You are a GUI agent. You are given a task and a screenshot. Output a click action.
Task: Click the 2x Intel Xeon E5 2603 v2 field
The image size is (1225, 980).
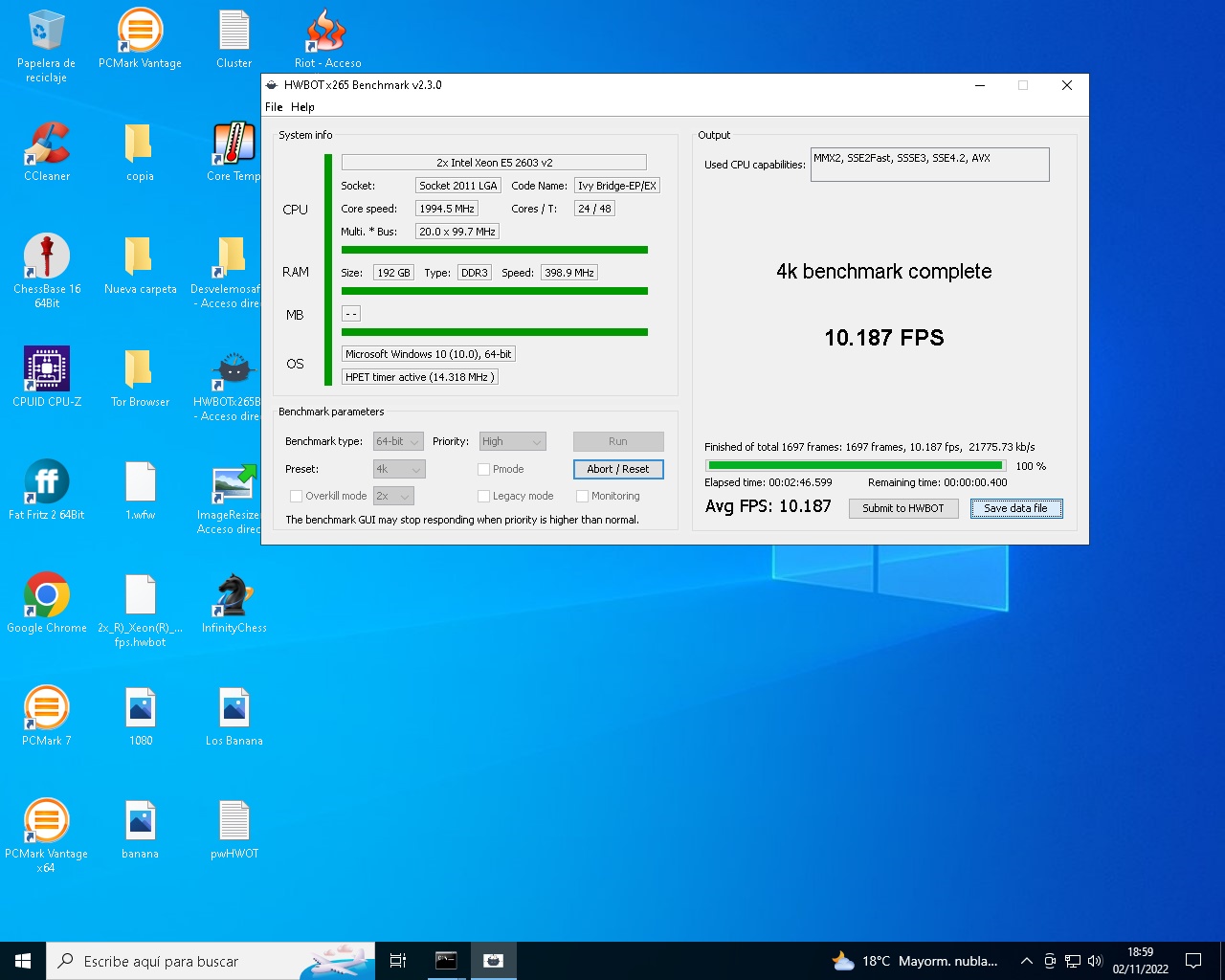click(x=494, y=163)
